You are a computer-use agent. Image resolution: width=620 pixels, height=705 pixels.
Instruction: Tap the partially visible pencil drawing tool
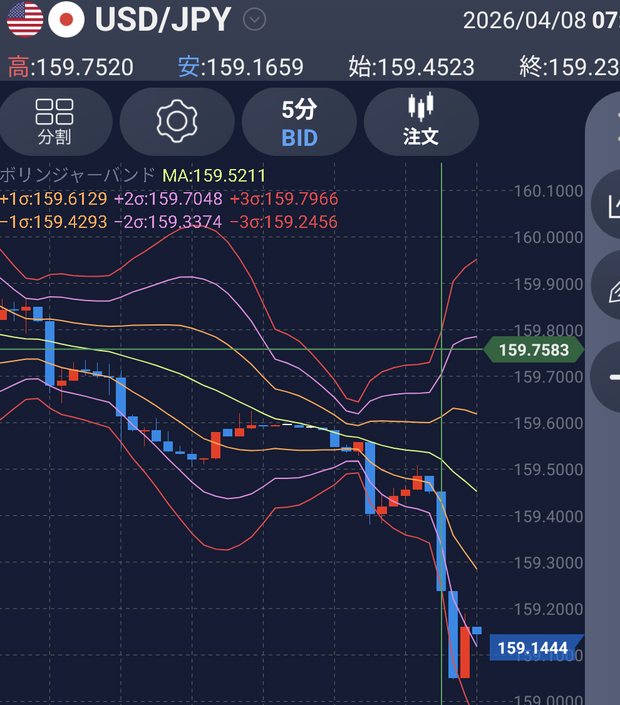click(x=607, y=286)
